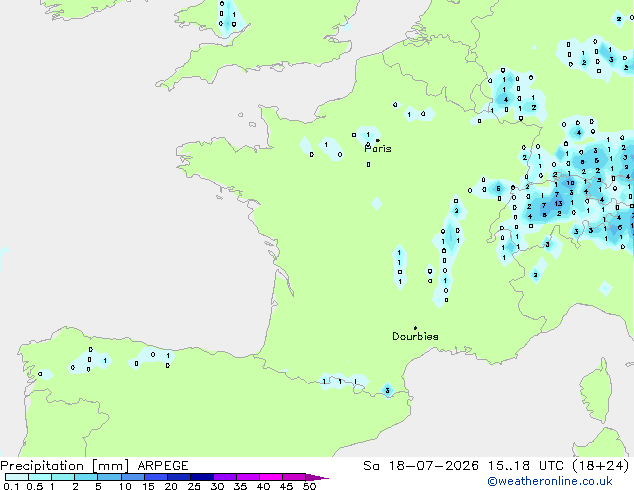The height and width of the screenshot is (490, 634).
Task: Click the purple 30 mm legend swatch
Action: coord(225,477)
